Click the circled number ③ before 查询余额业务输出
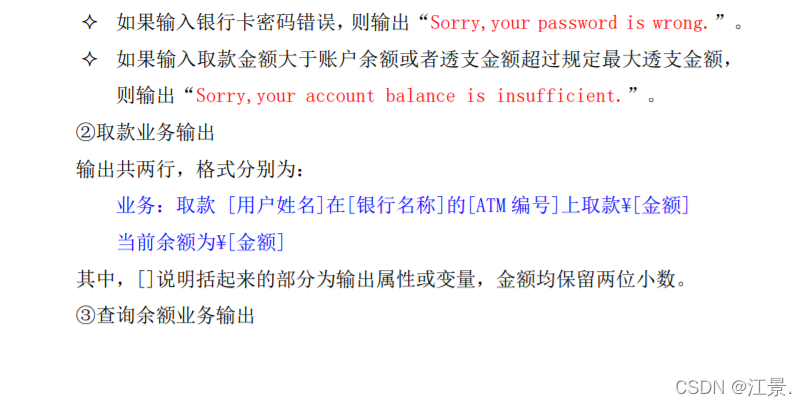Viewport: 807px width, 406px height. click(85, 315)
